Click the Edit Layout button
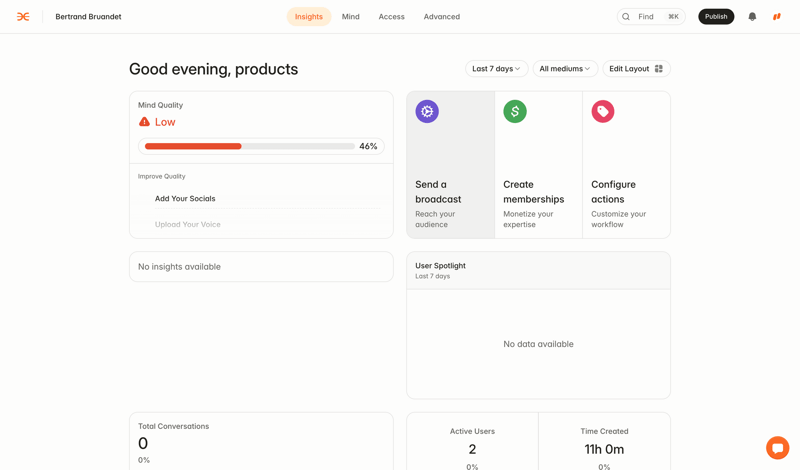The width and height of the screenshot is (800, 470). click(x=636, y=69)
